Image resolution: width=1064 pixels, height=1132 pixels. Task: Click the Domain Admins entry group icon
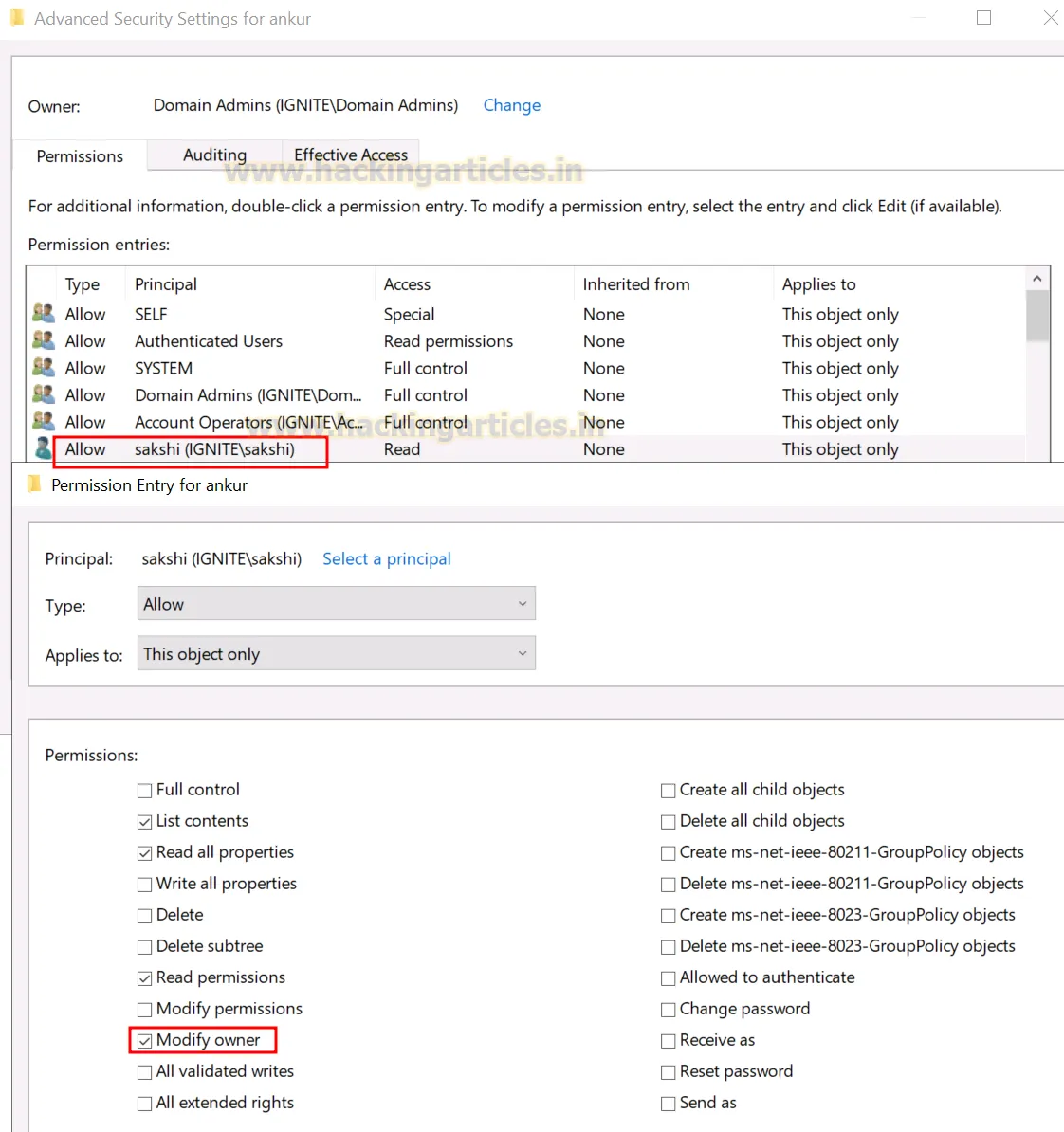(x=43, y=394)
